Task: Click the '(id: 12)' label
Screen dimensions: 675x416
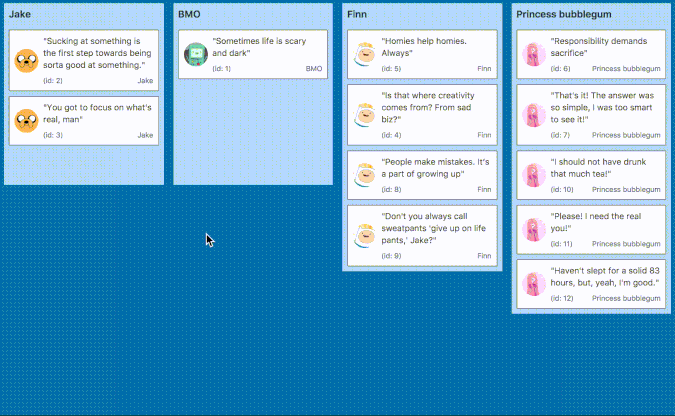Action: (x=562, y=298)
